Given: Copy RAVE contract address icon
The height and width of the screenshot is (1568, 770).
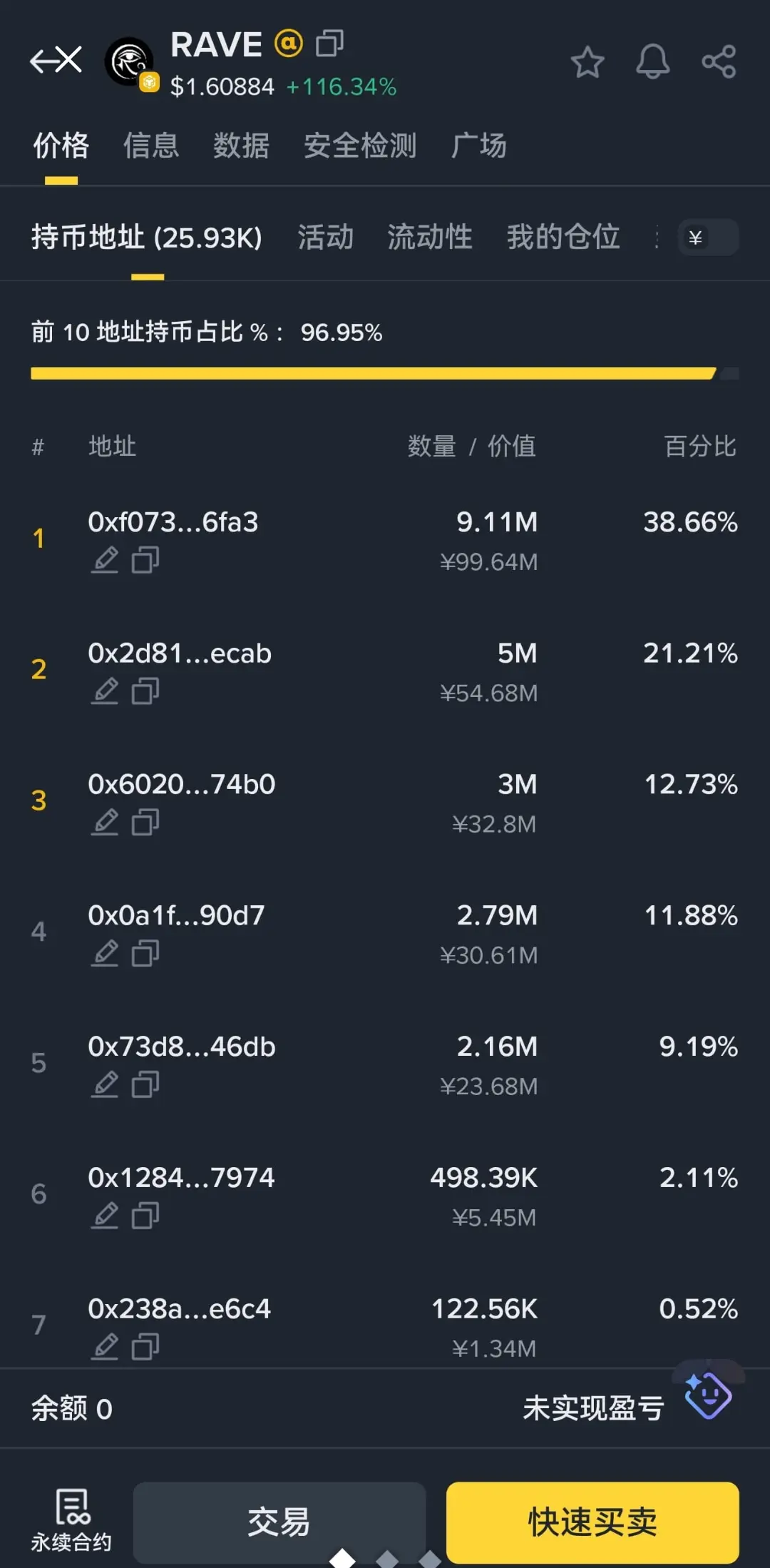Looking at the screenshot, I should (x=329, y=44).
